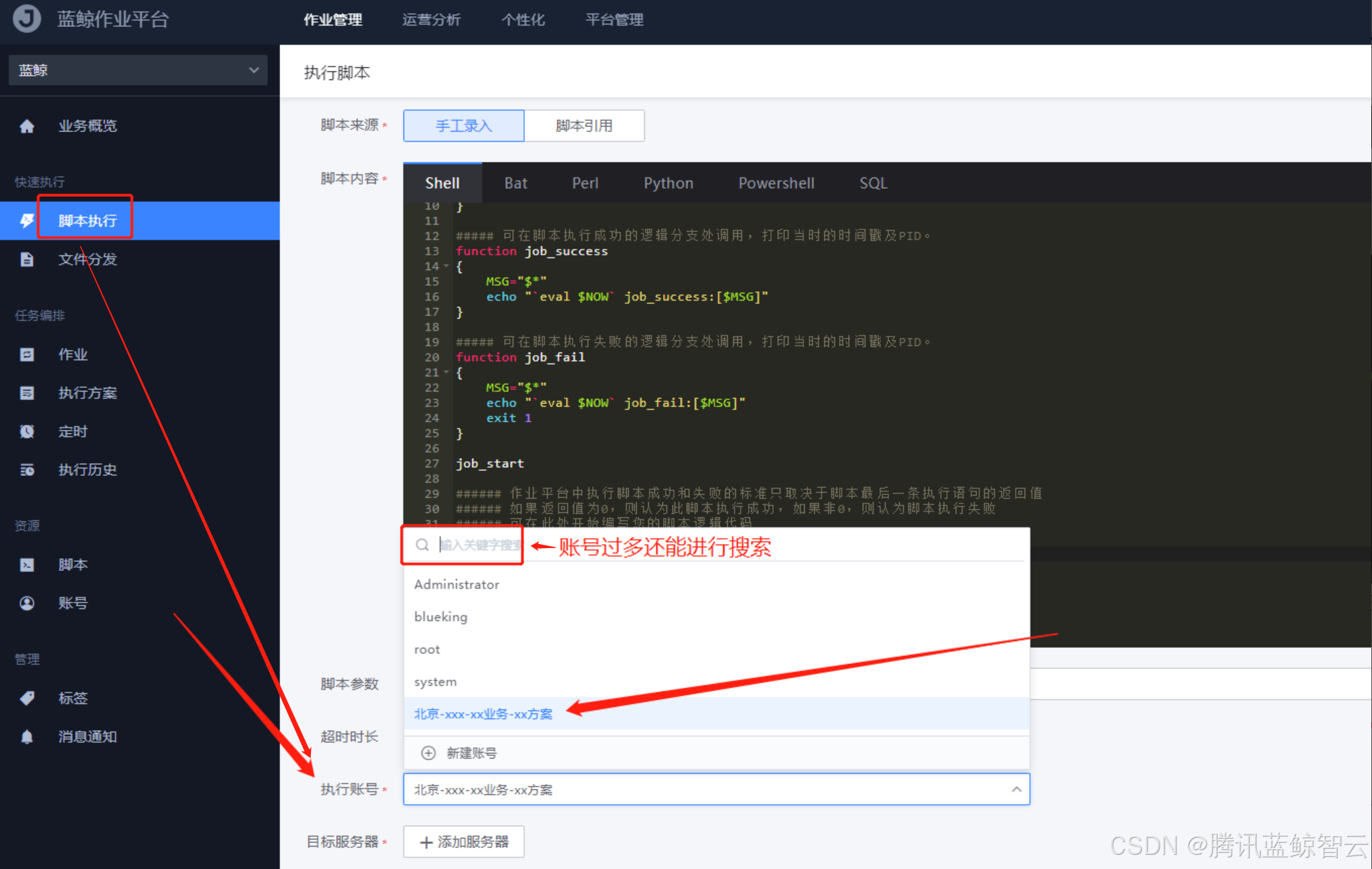Open 执行历史 history icon
The image size is (1372, 869).
27,469
